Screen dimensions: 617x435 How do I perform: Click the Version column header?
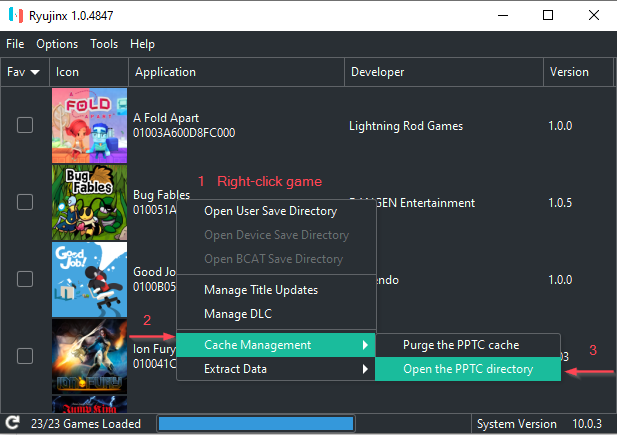[x=578, y=72]
